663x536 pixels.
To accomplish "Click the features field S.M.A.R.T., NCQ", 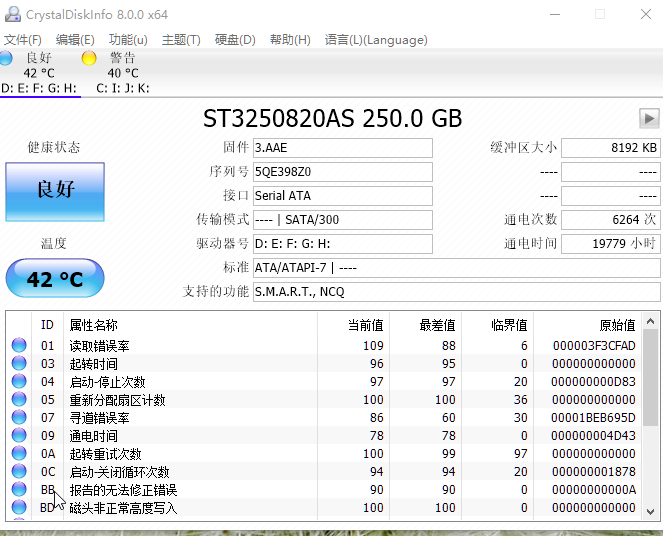I will (x=457, y=292).
